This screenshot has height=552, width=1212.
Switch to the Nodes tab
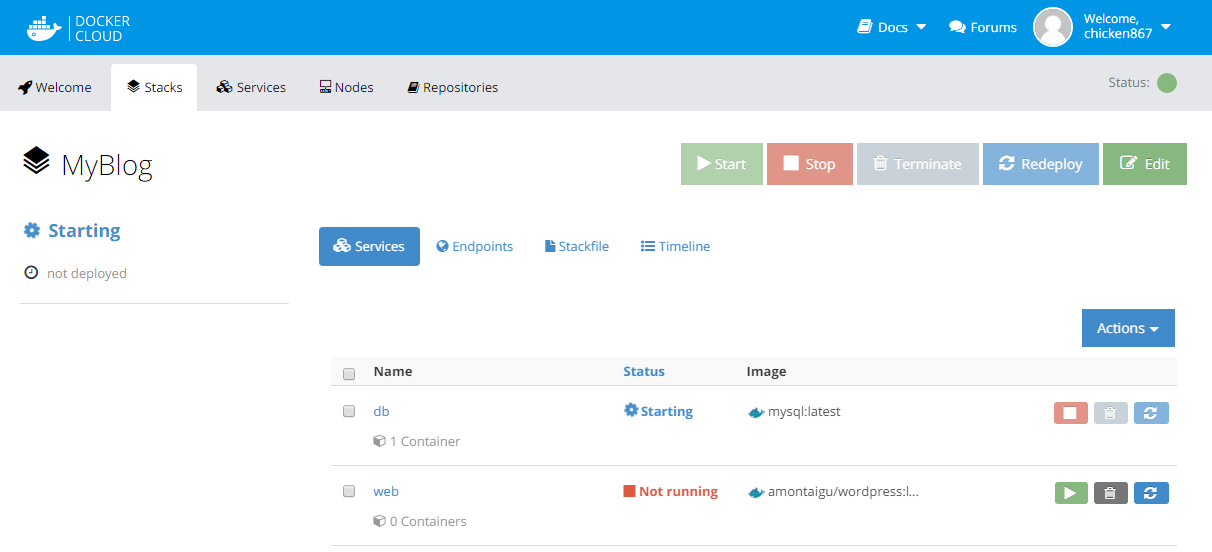point(346,87)
